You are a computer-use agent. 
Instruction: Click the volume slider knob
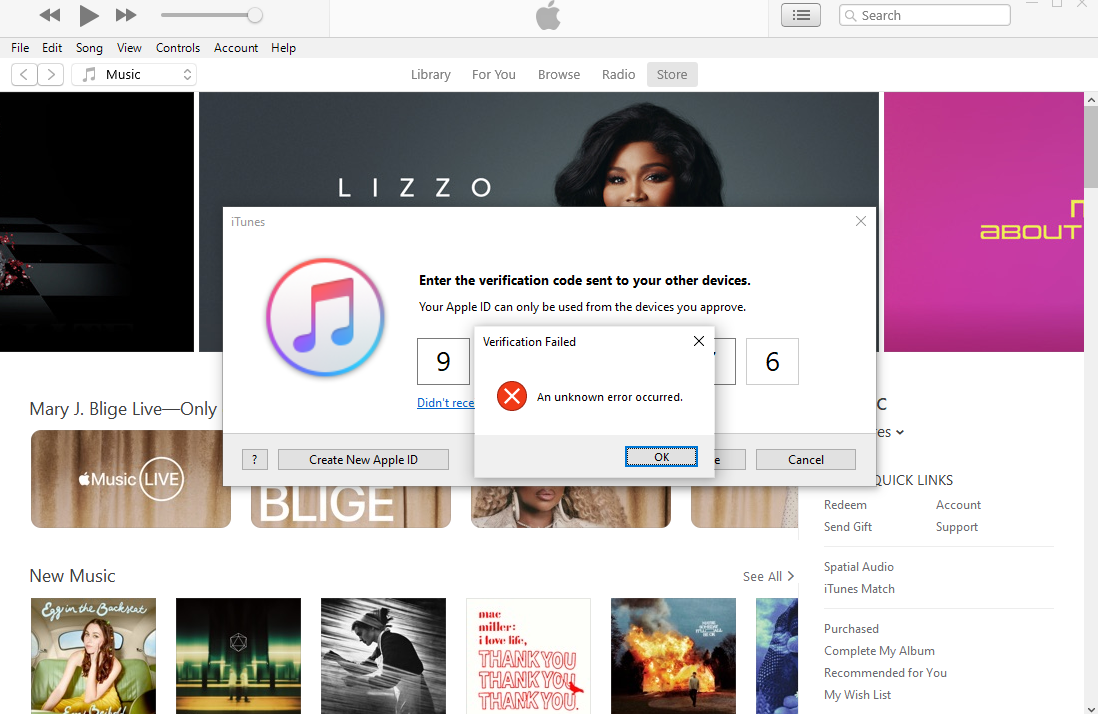pos(255,15)
